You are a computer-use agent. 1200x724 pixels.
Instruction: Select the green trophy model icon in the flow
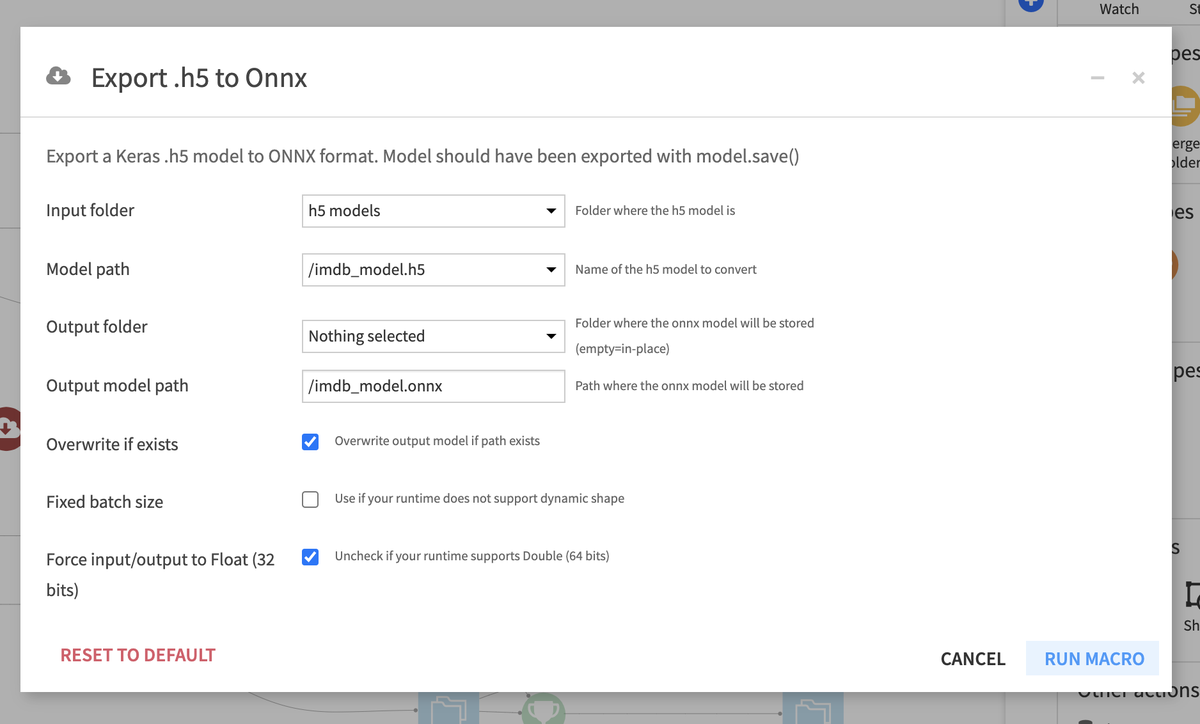(x=543, y=708)
